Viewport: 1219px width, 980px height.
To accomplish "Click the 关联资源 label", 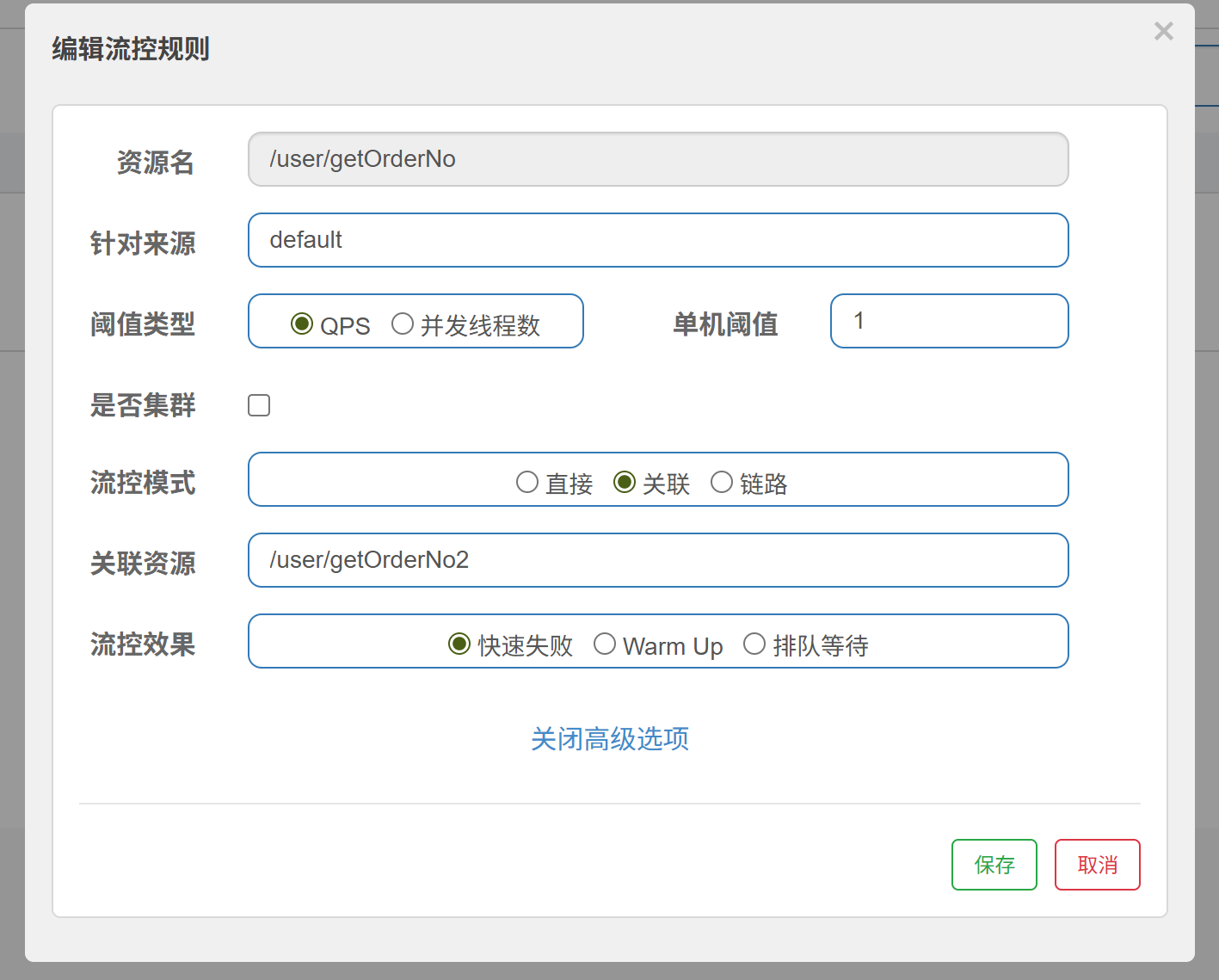I will point(143,564).
